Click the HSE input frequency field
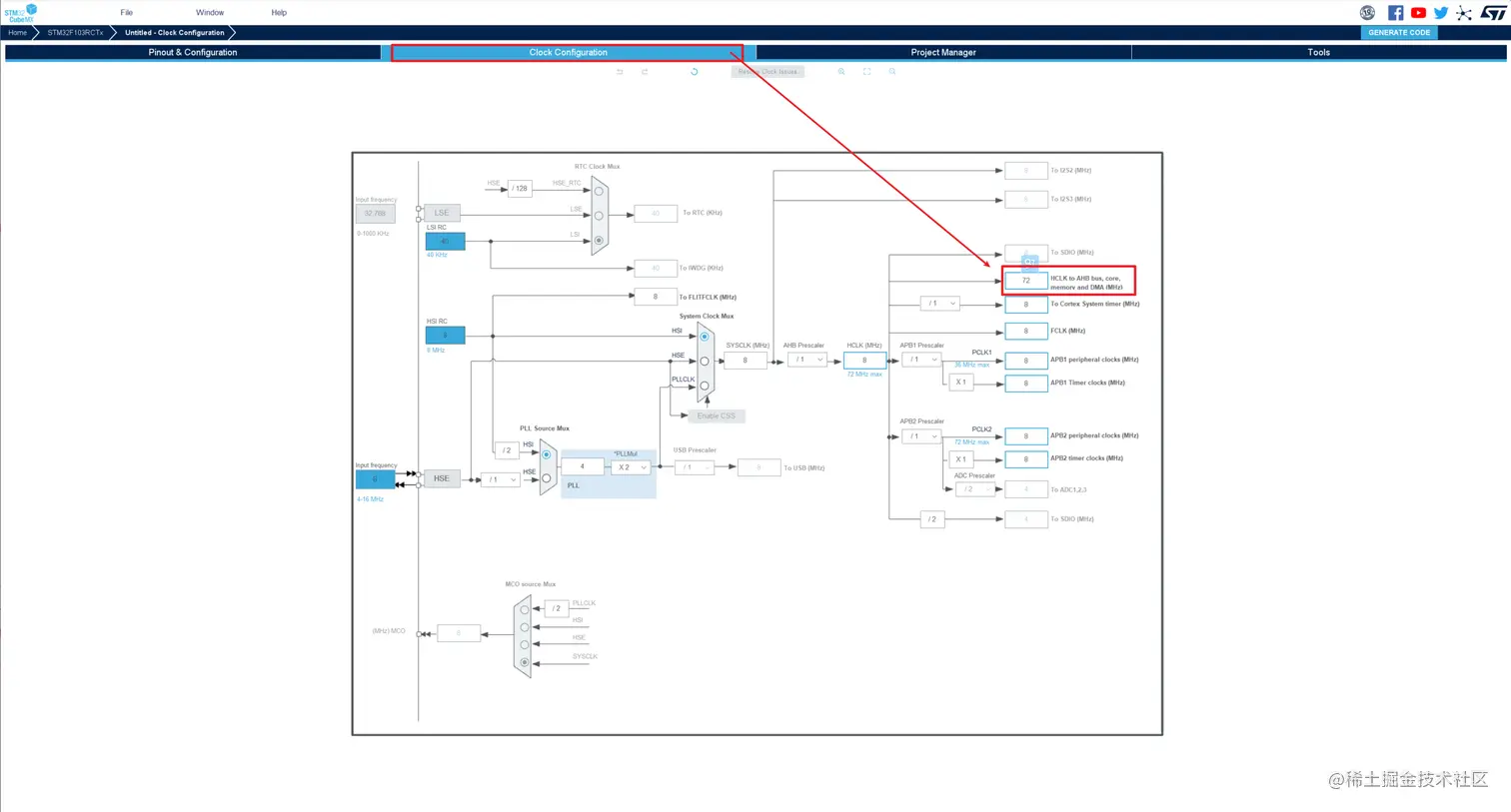Viewport: 1511px width, 812px height. (376, 479)
